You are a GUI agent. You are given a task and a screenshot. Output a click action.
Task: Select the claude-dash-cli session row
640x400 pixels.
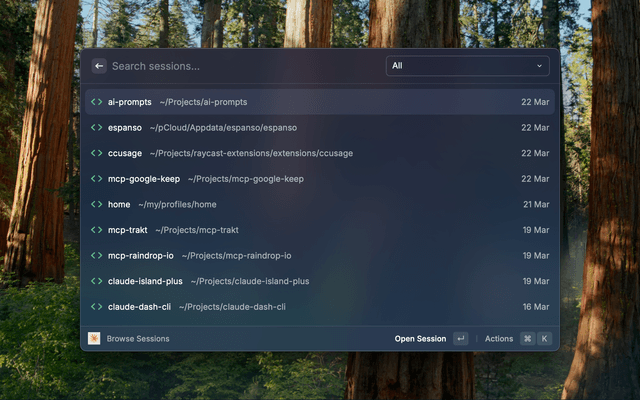pos(320,307)
